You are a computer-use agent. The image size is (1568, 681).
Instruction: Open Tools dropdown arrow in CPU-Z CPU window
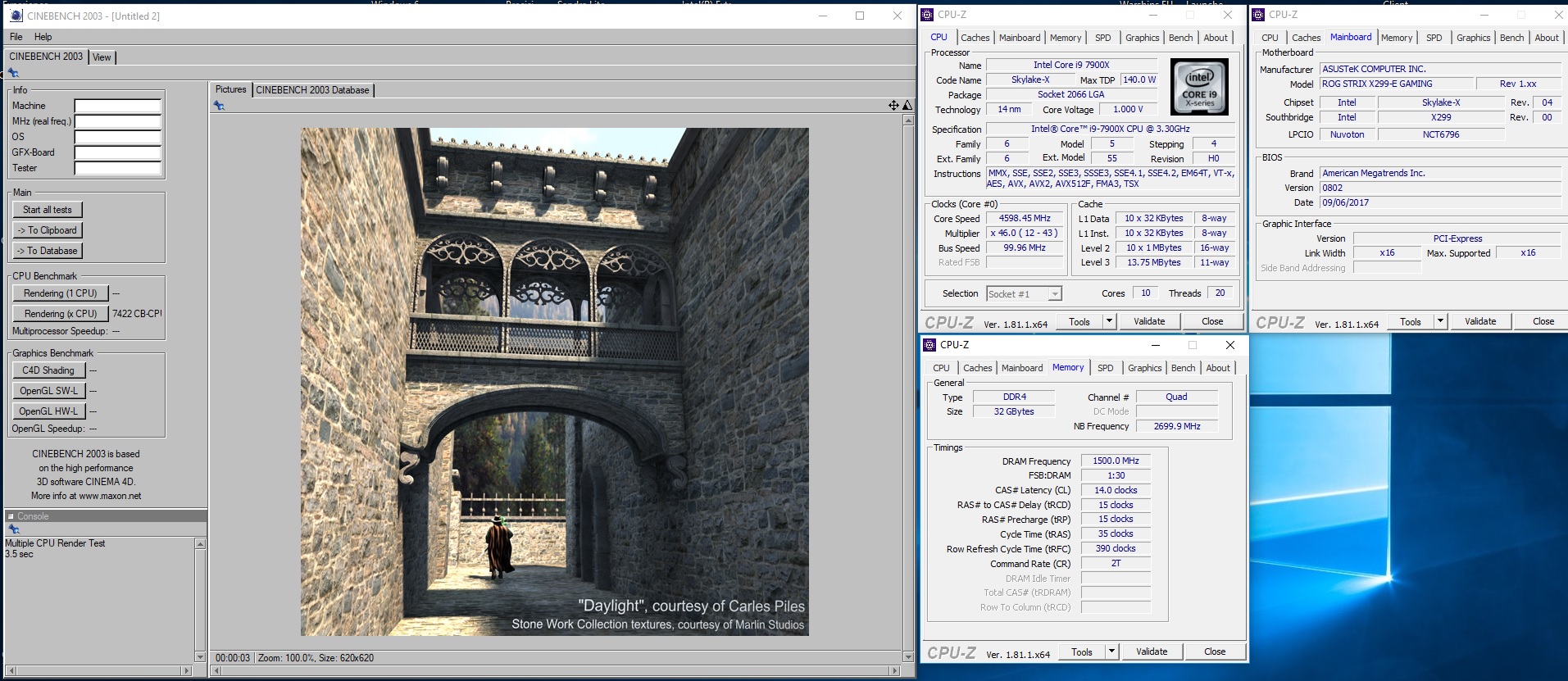point(1110,321)
